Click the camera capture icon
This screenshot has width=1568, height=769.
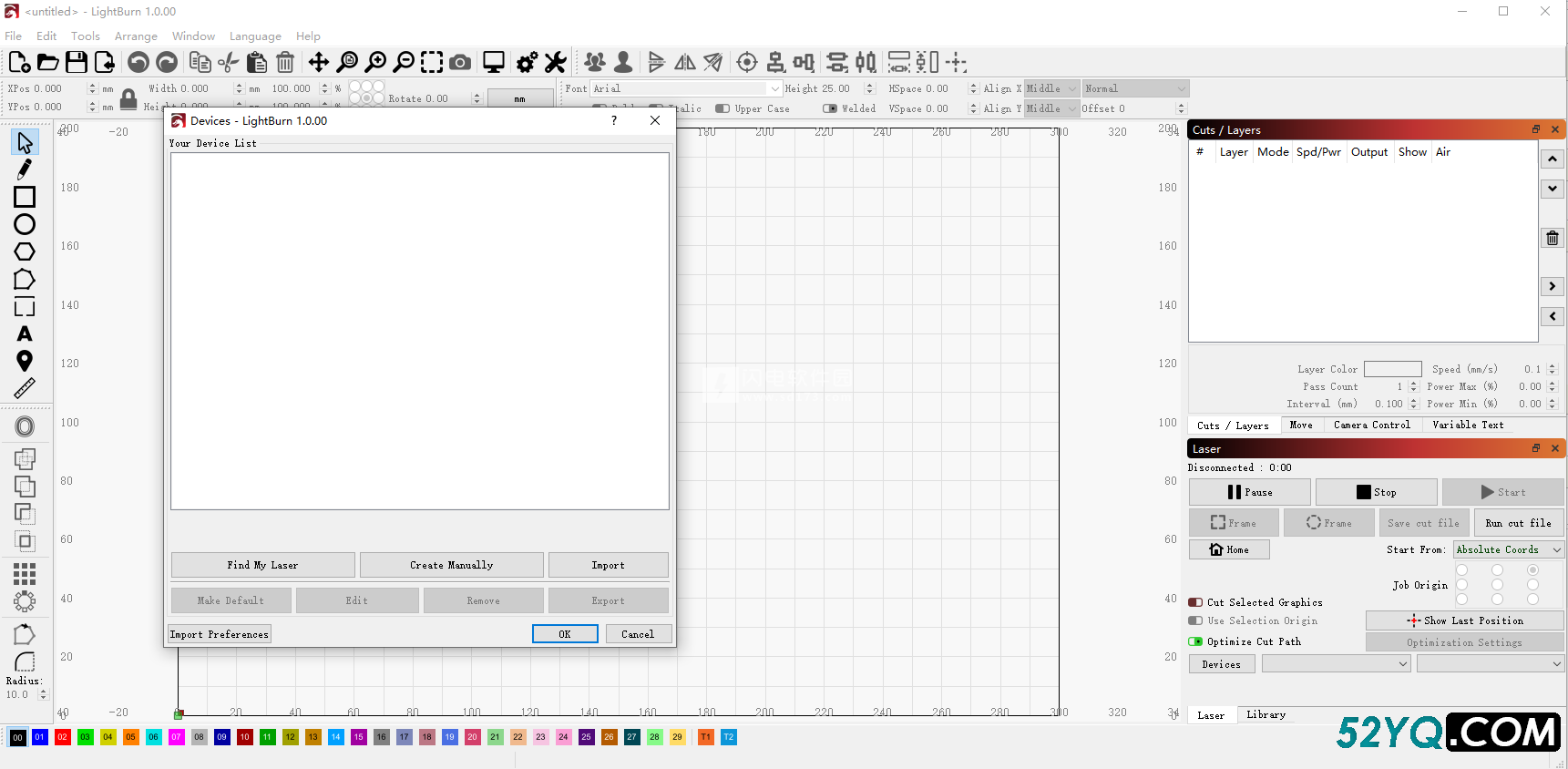tap(460, 62)
